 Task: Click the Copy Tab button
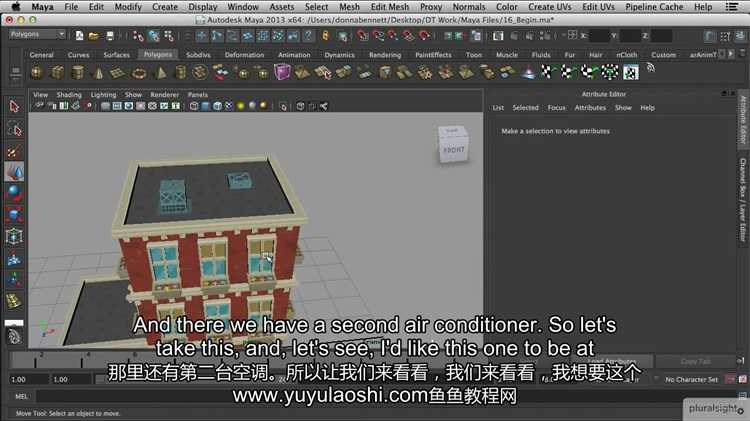click(695, 361)
